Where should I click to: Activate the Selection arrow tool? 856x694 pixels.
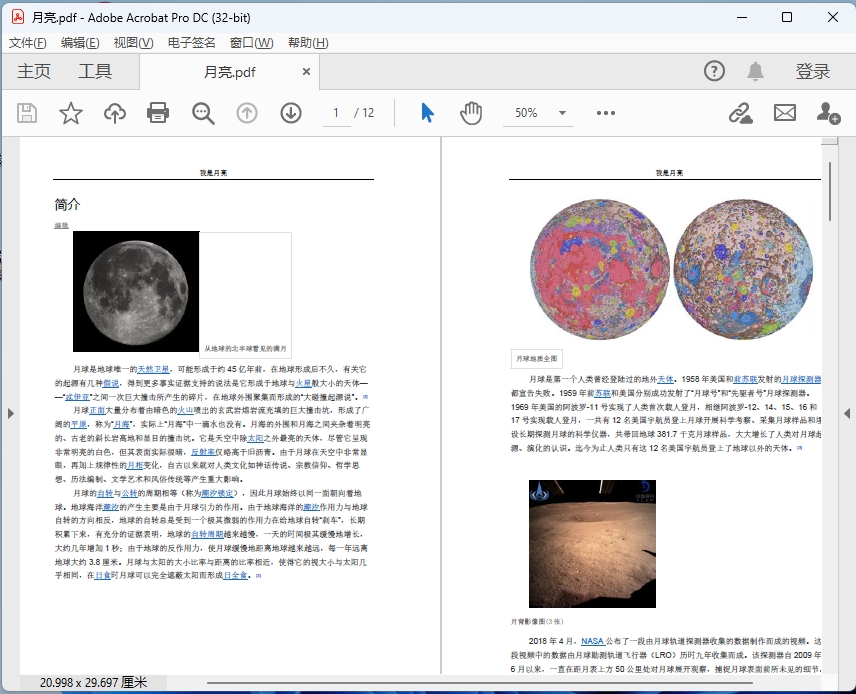(x=425, y=112)
